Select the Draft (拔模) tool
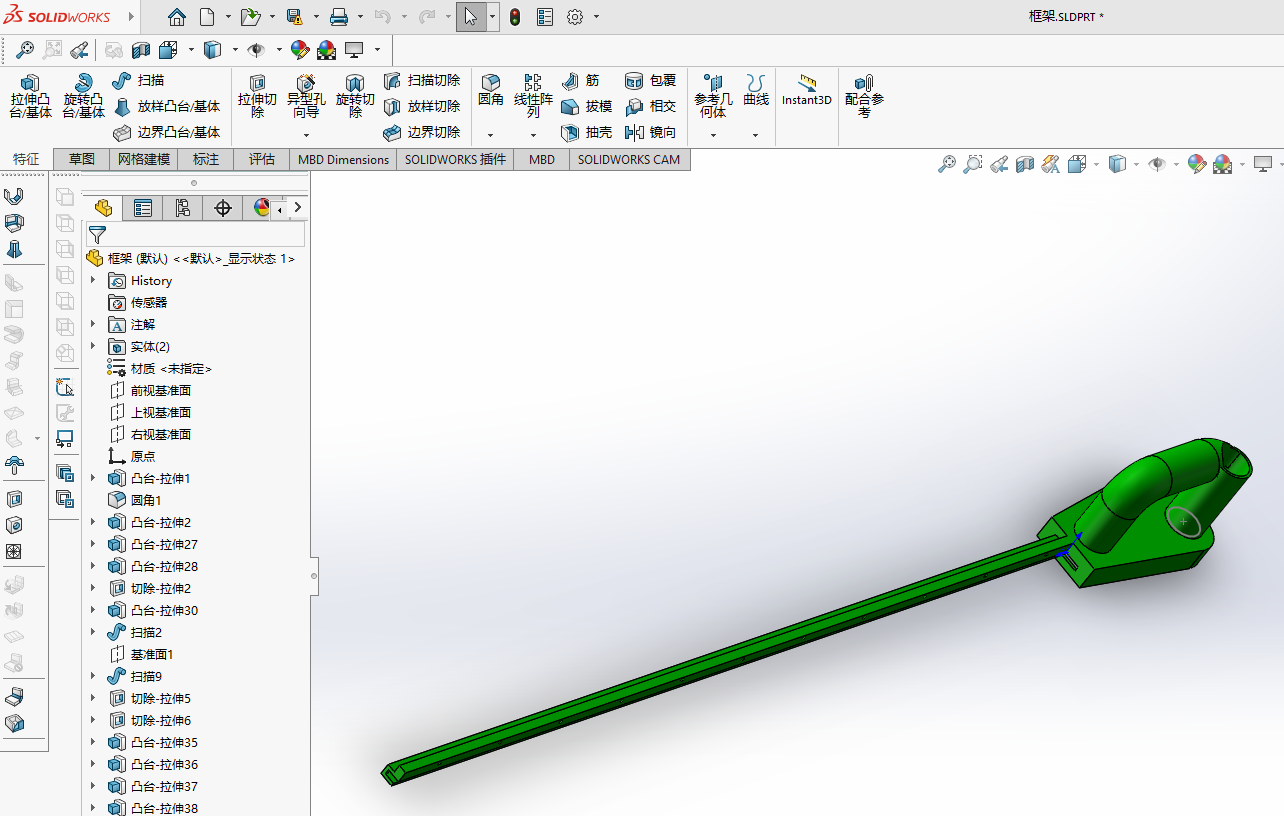The image size is (1284, 816). pos(586,107)
